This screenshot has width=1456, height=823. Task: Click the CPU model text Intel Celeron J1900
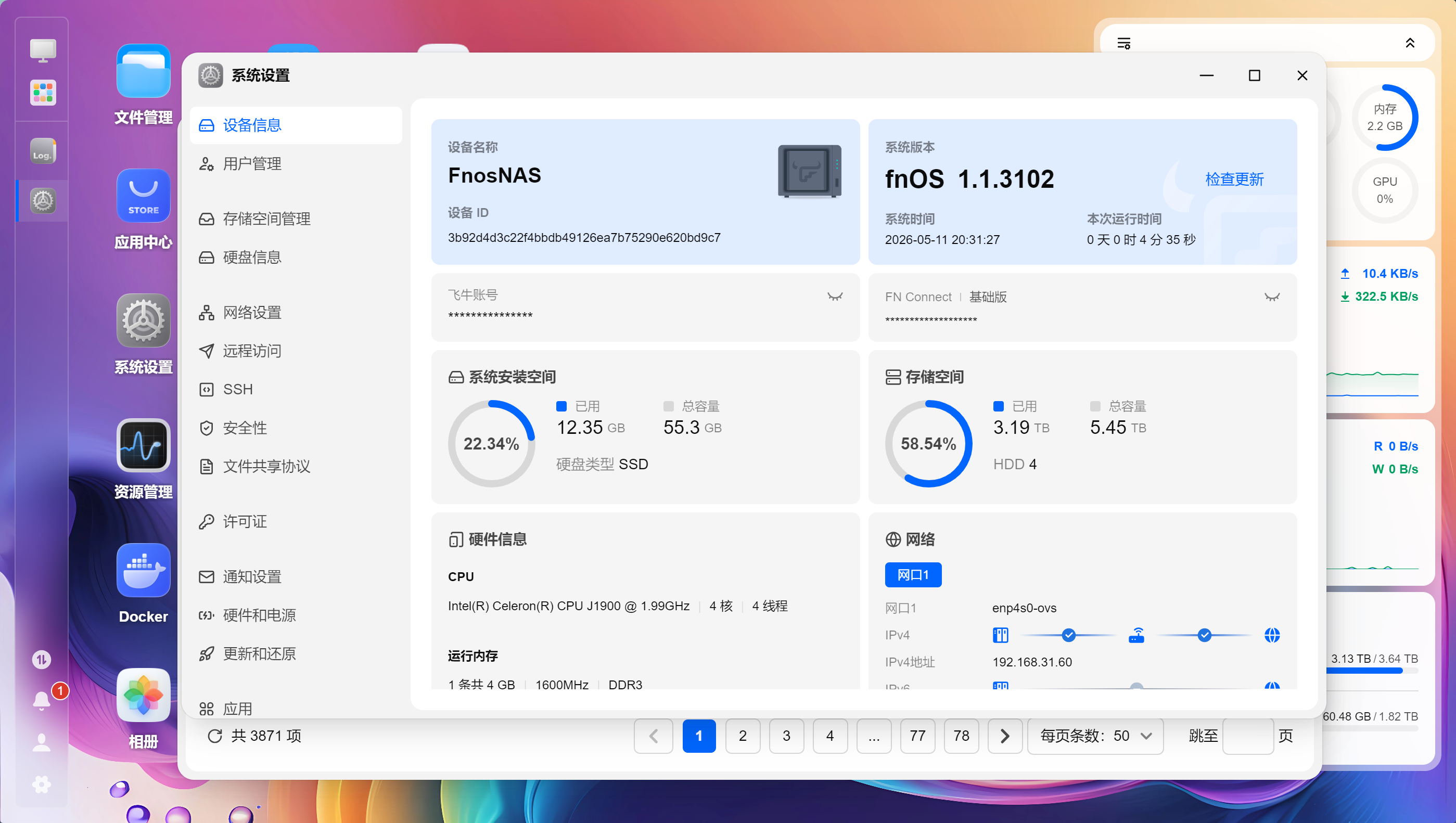(569, 606)
